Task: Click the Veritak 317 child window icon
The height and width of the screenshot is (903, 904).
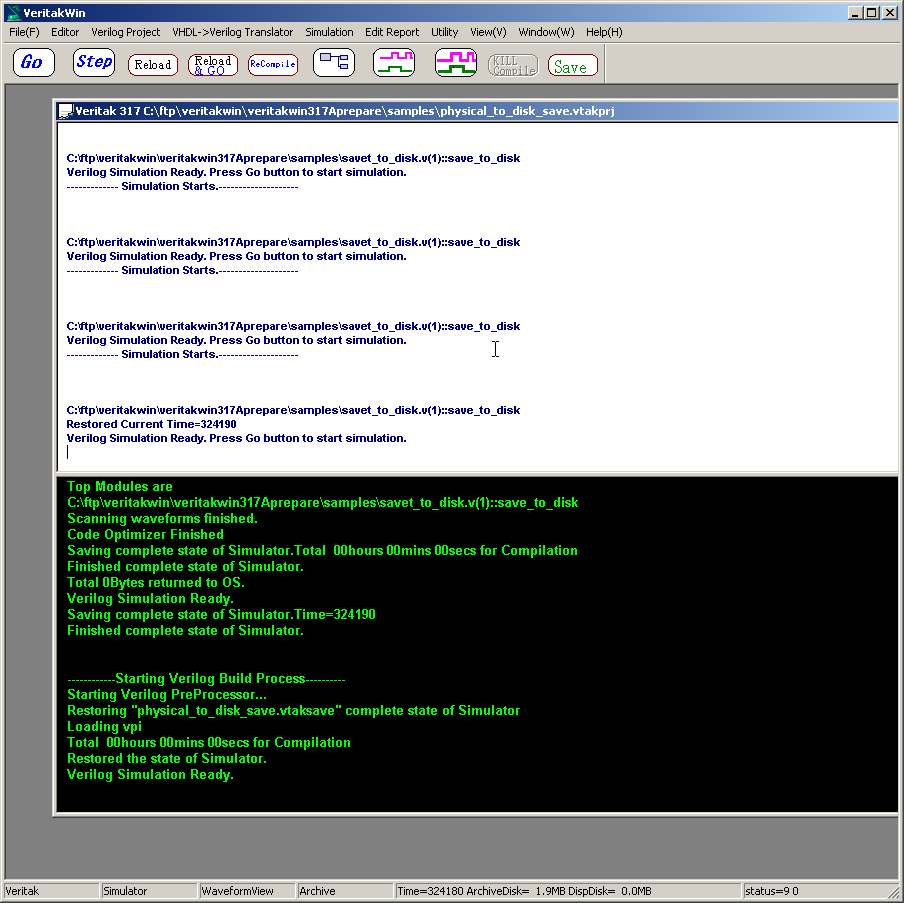Action: (66, 111)
